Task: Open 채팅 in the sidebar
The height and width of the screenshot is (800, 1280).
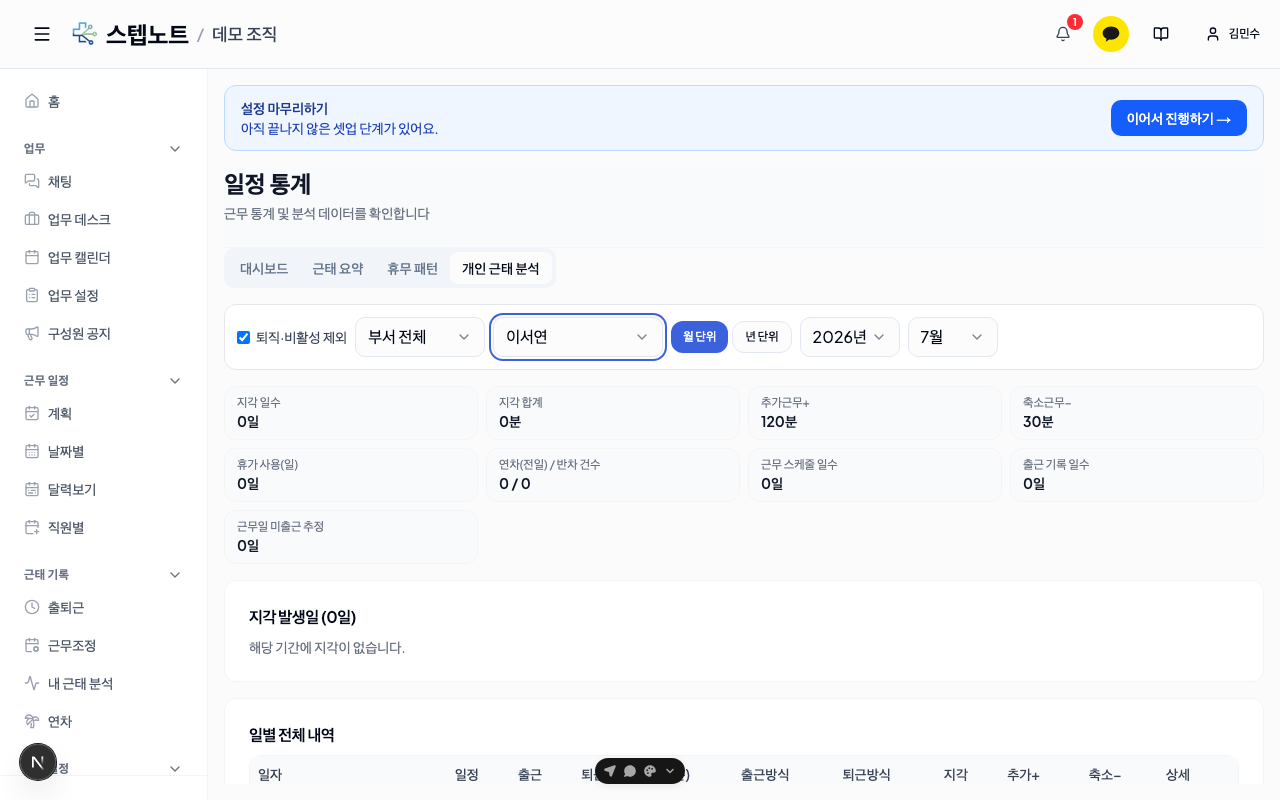Action: pyautogui.click(x=103, y=181)
